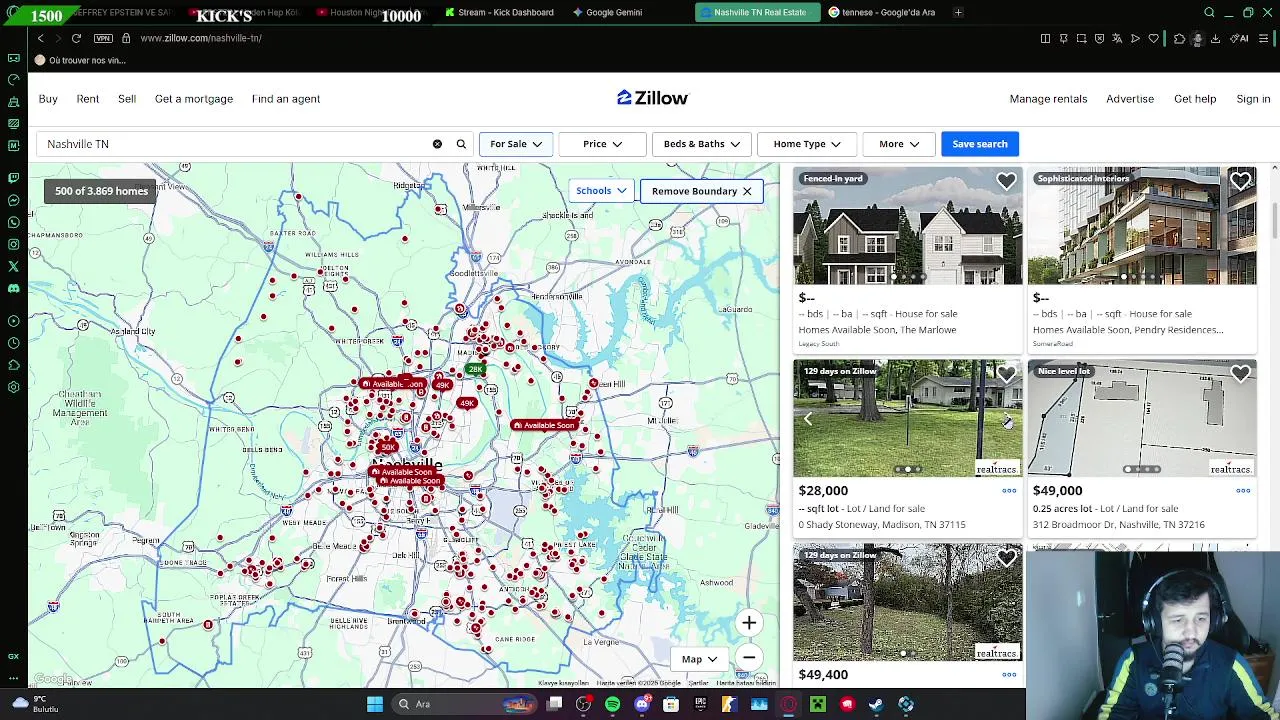Open X (Twitter) in browser sidebar
Image resolution: width=1280 pixels, height=720 pixels.
pyautogui.click(x=13, y=266)
